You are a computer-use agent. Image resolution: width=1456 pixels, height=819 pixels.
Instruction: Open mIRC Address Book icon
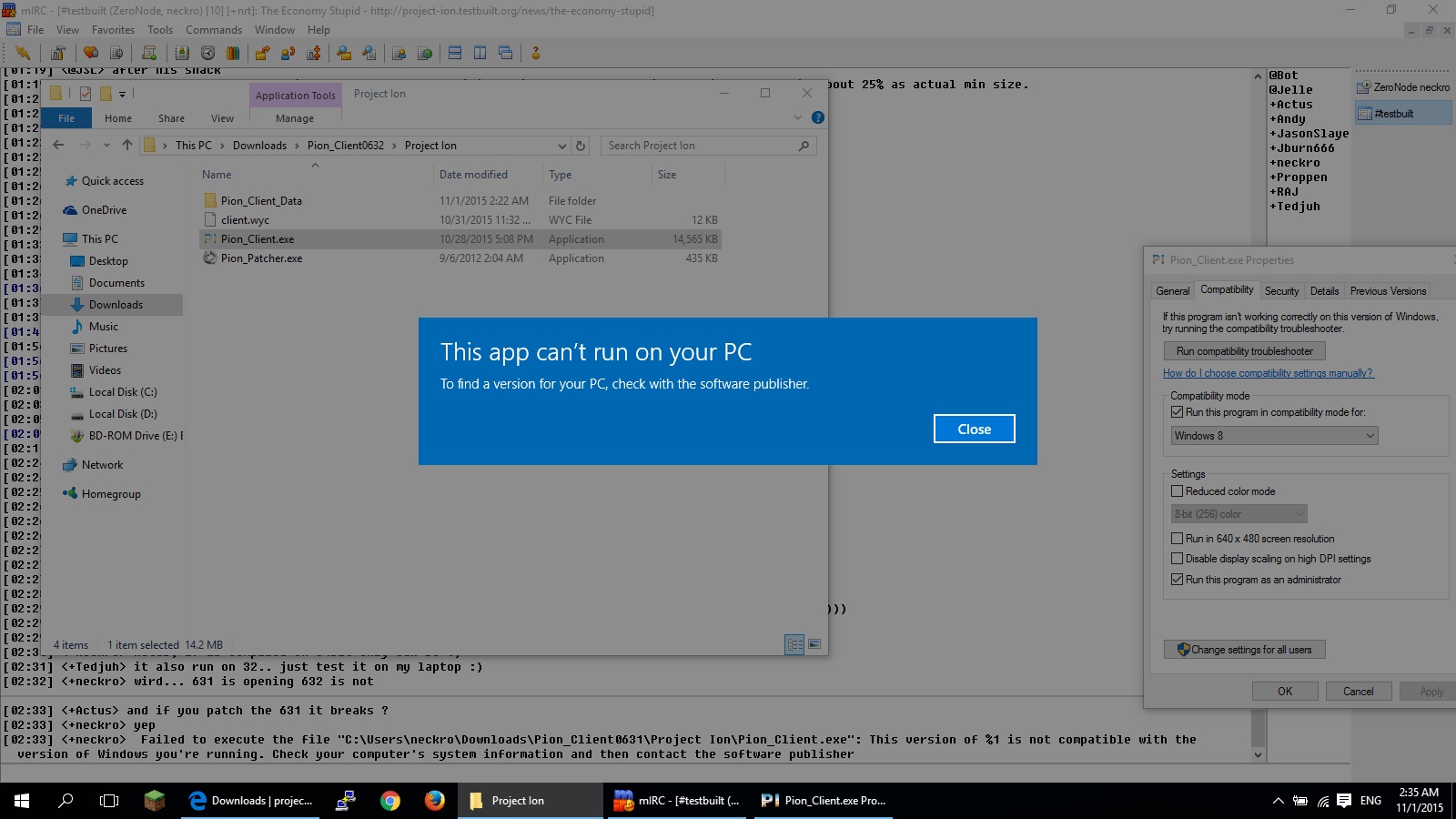coord(182,53)
